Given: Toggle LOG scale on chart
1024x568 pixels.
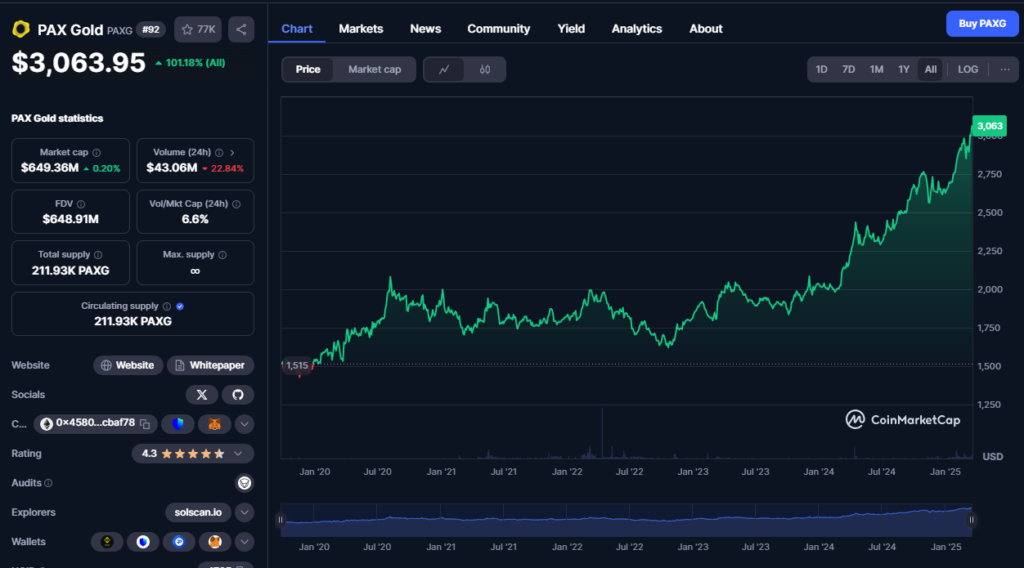Looking at the screenshot, I should coord(968,69).
